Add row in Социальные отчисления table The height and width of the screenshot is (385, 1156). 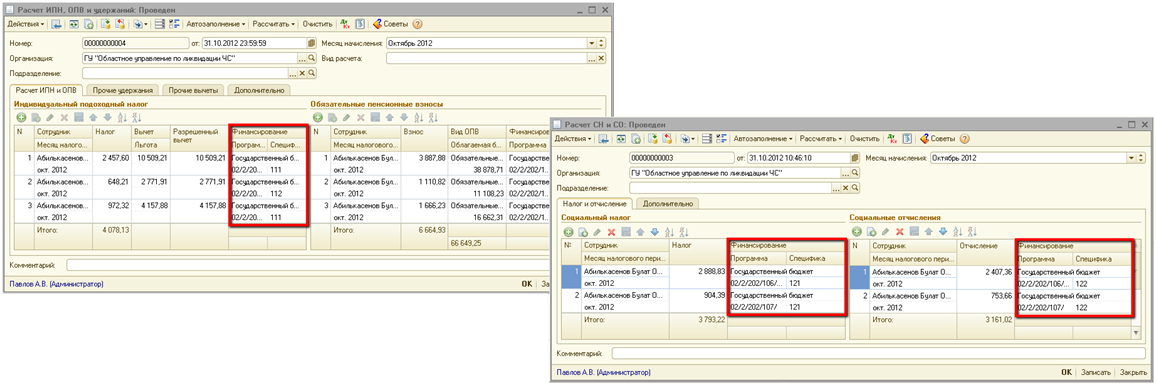(x=857, y=232)
